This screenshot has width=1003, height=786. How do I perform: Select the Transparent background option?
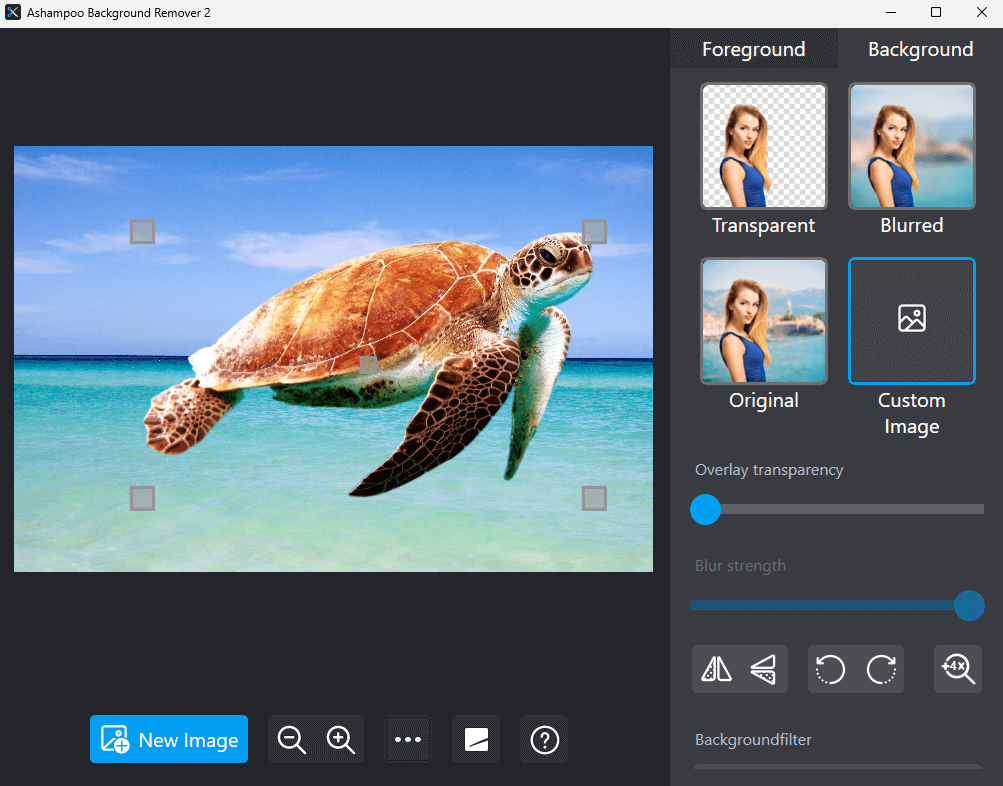coord(763,145)
